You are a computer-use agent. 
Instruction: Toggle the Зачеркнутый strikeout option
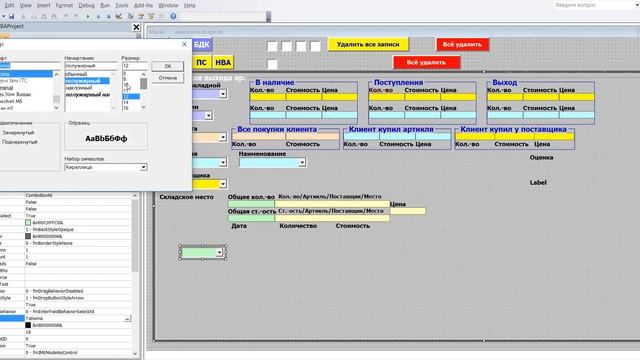coord(18,133)
